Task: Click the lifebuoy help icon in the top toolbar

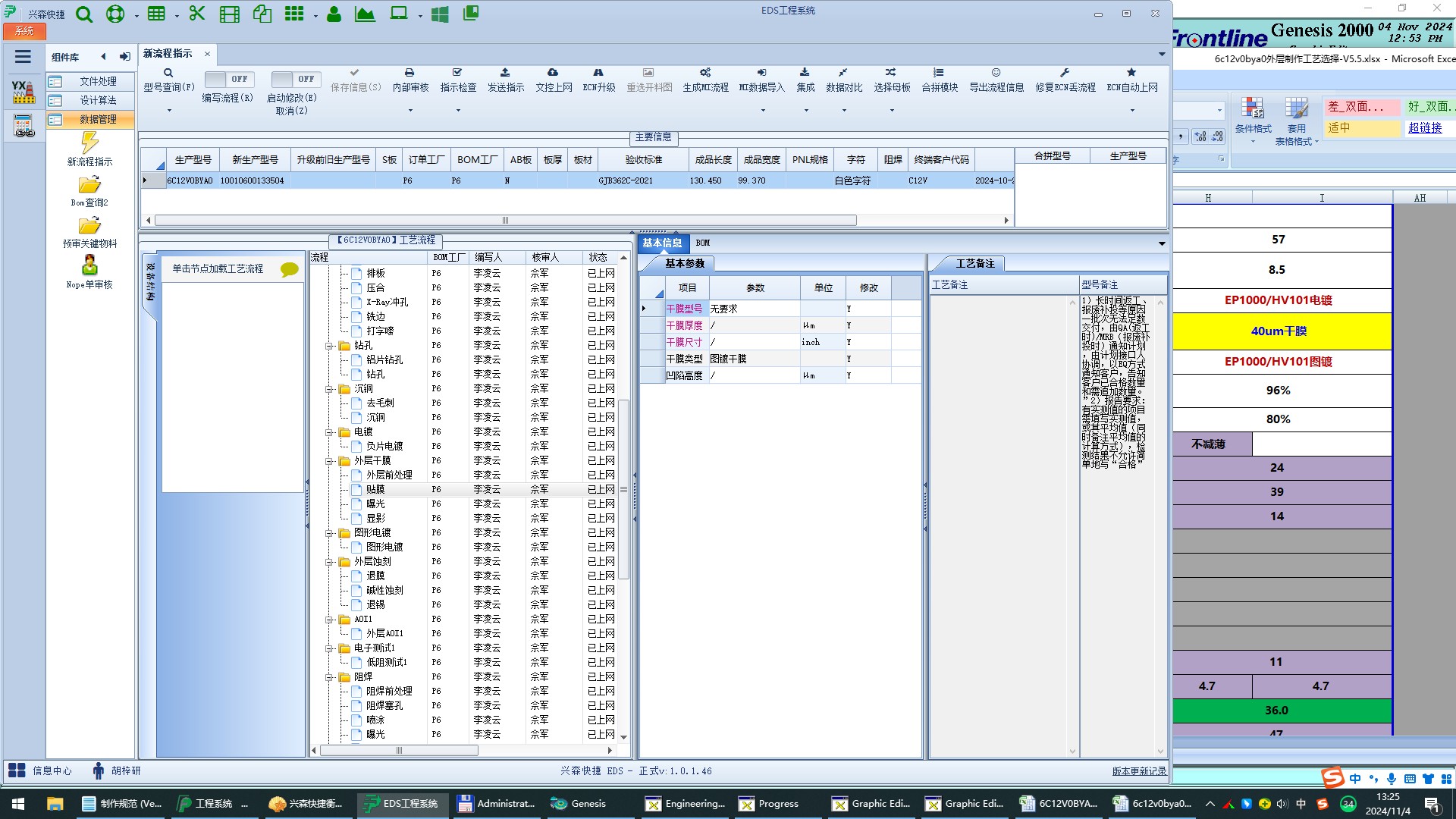Action: [x=115, y=14]
